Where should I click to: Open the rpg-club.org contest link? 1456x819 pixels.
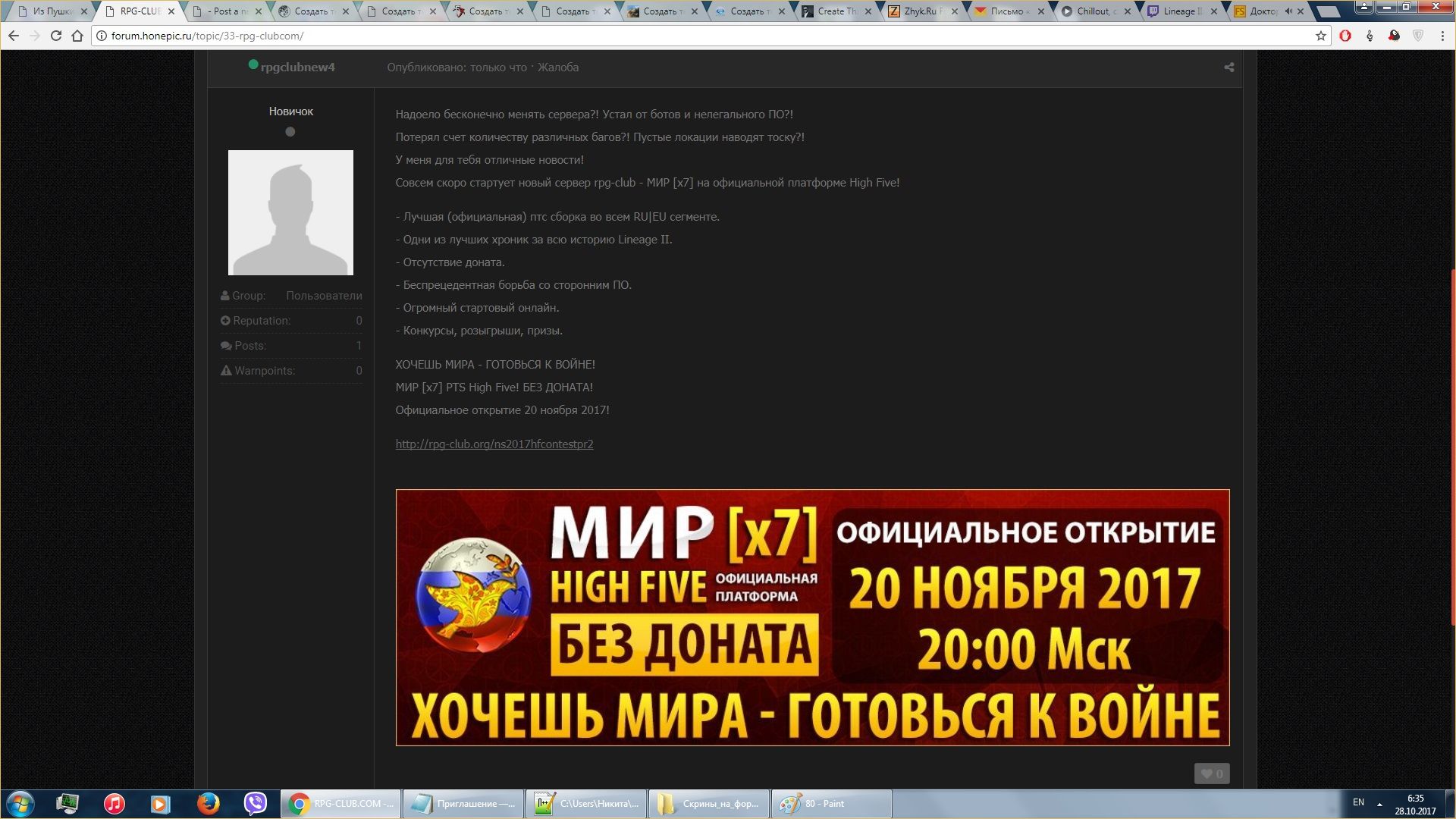point(494,444)
